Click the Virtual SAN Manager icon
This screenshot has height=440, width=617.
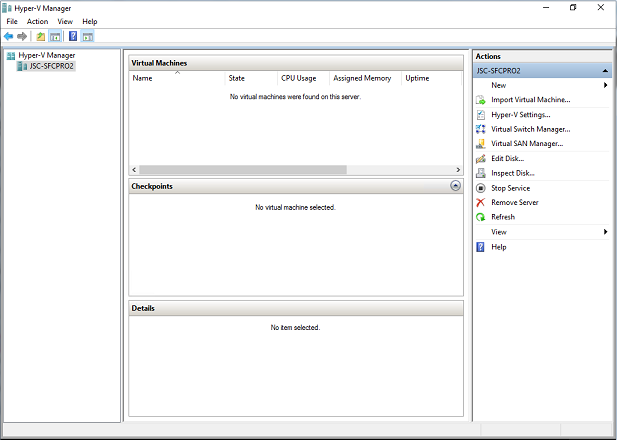(480, 144)
